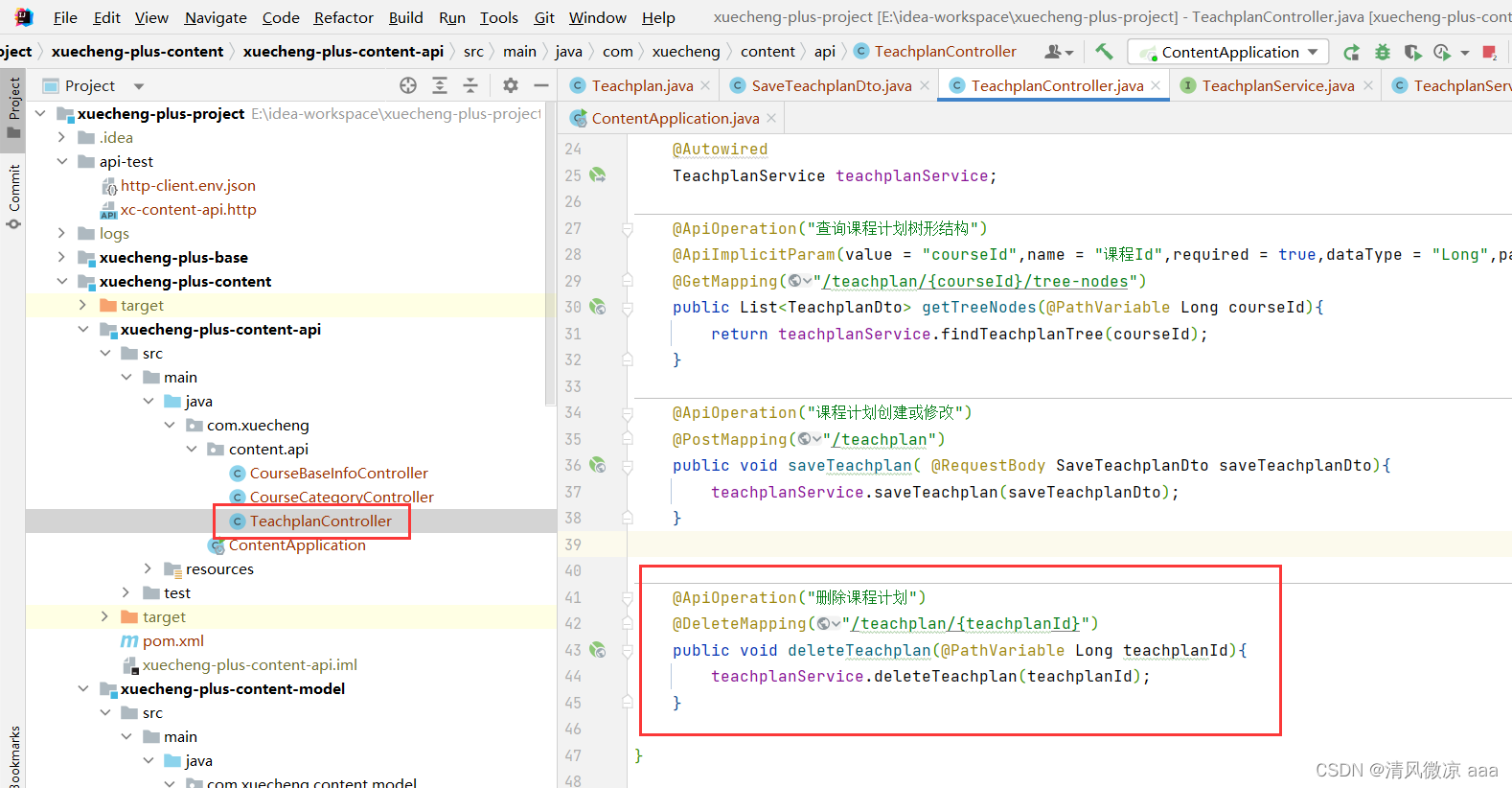Stop the running app via red square
Screen dimensions: 1512x788
1489,52
